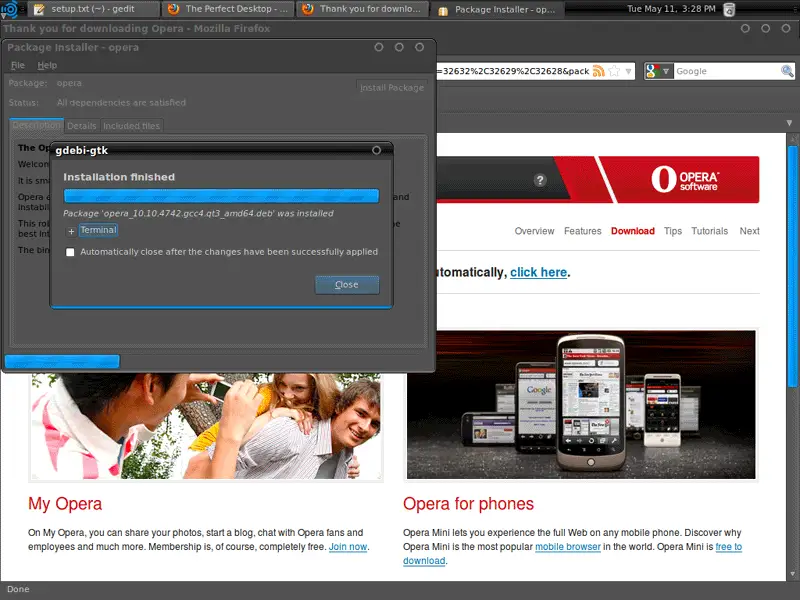Click the 'My Opera' heading
Image resolution: width=800 pixels, height=600 pixels.
(65, 504)
